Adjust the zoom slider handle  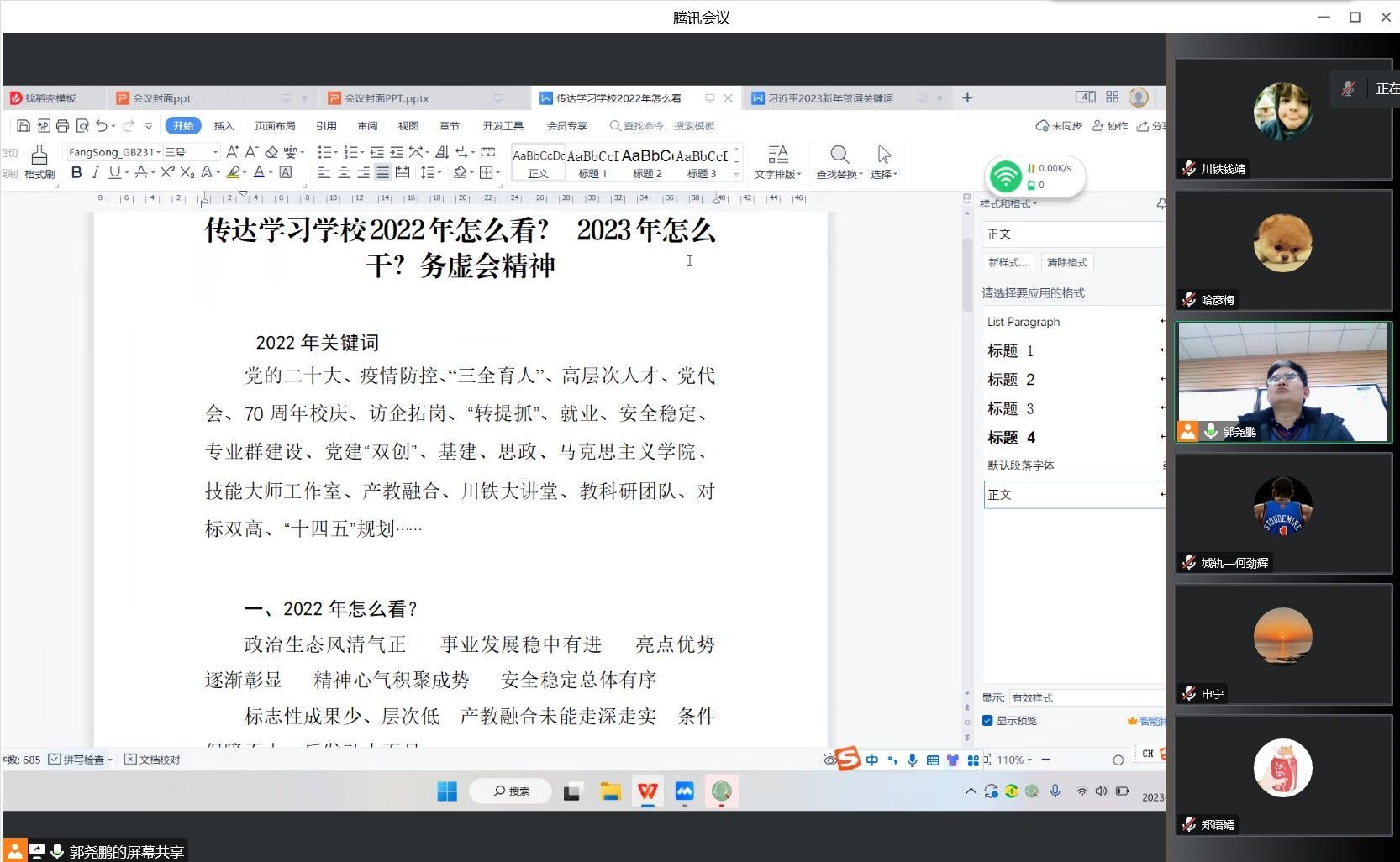click(x=1118, y=760)
